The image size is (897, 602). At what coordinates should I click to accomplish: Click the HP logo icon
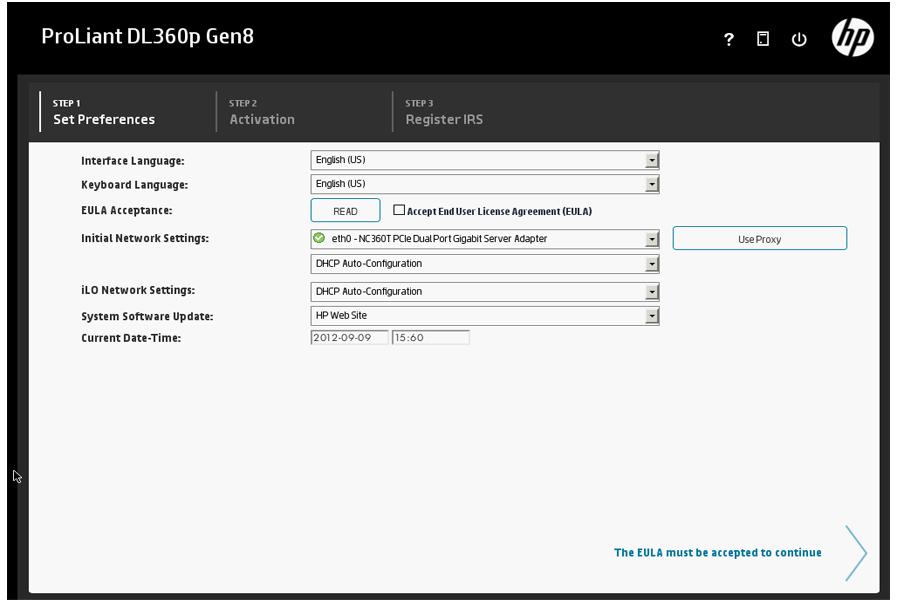(x=852, y=38)
